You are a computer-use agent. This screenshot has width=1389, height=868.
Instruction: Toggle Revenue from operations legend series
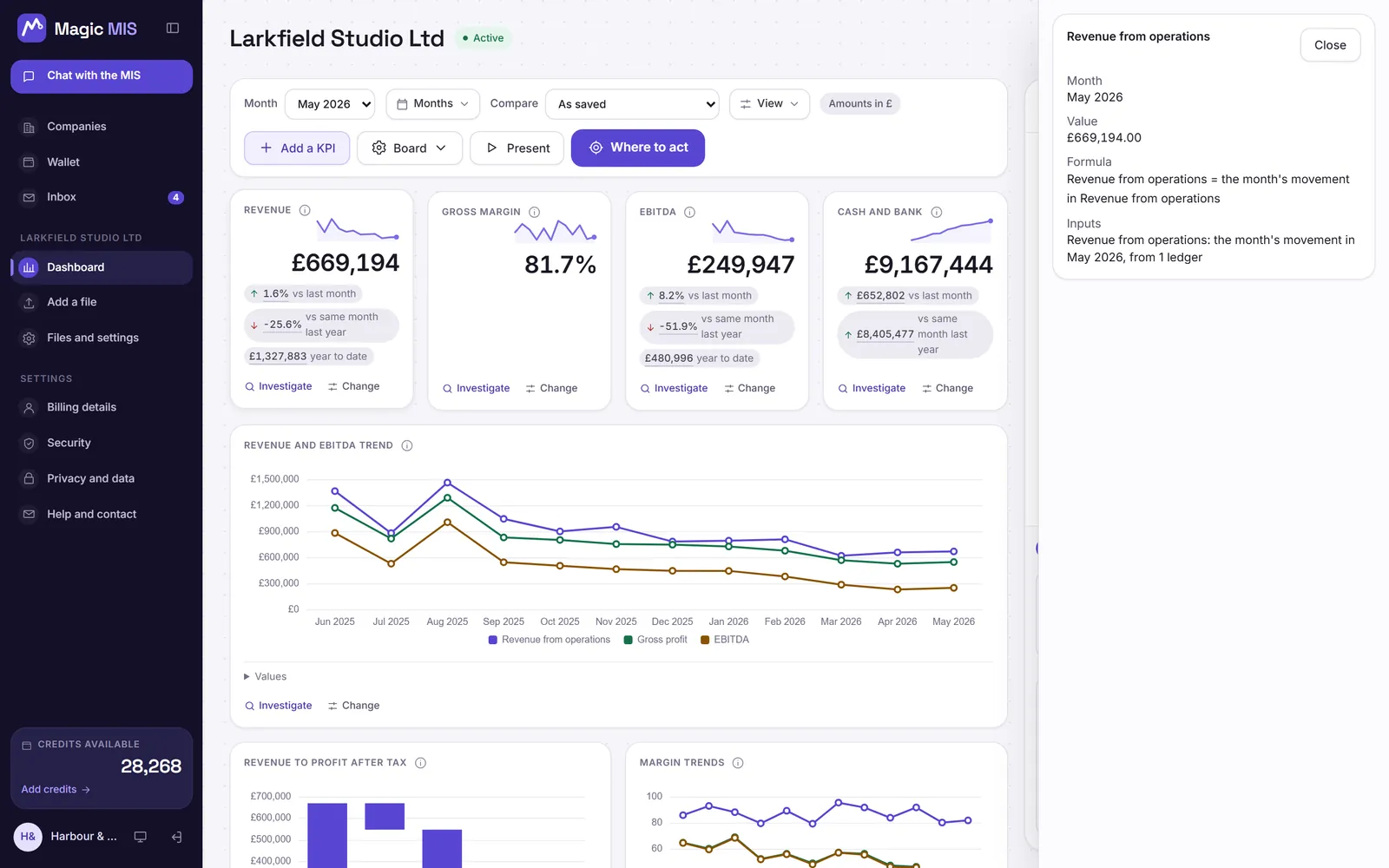point(550,640)
